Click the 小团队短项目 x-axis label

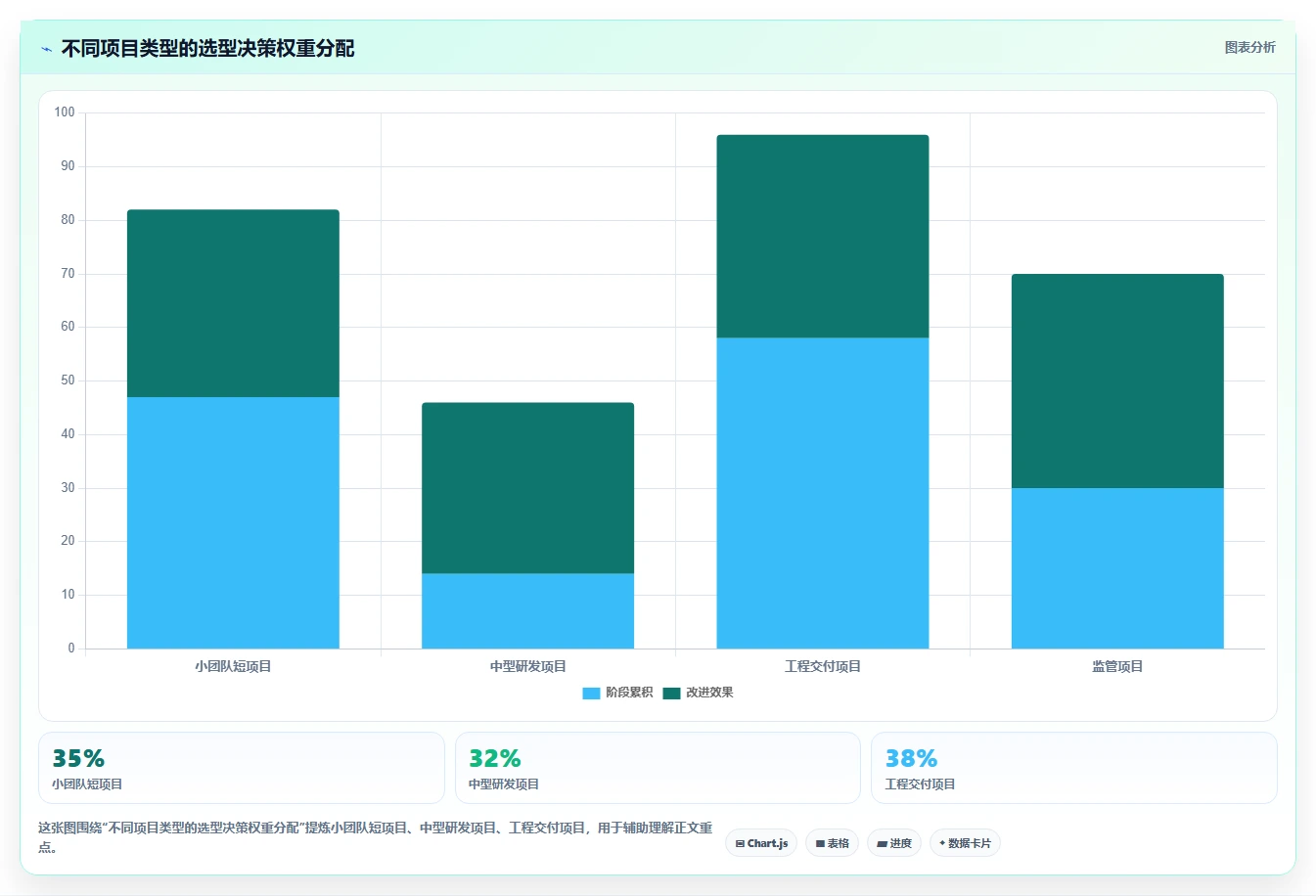tap(233, 666)
